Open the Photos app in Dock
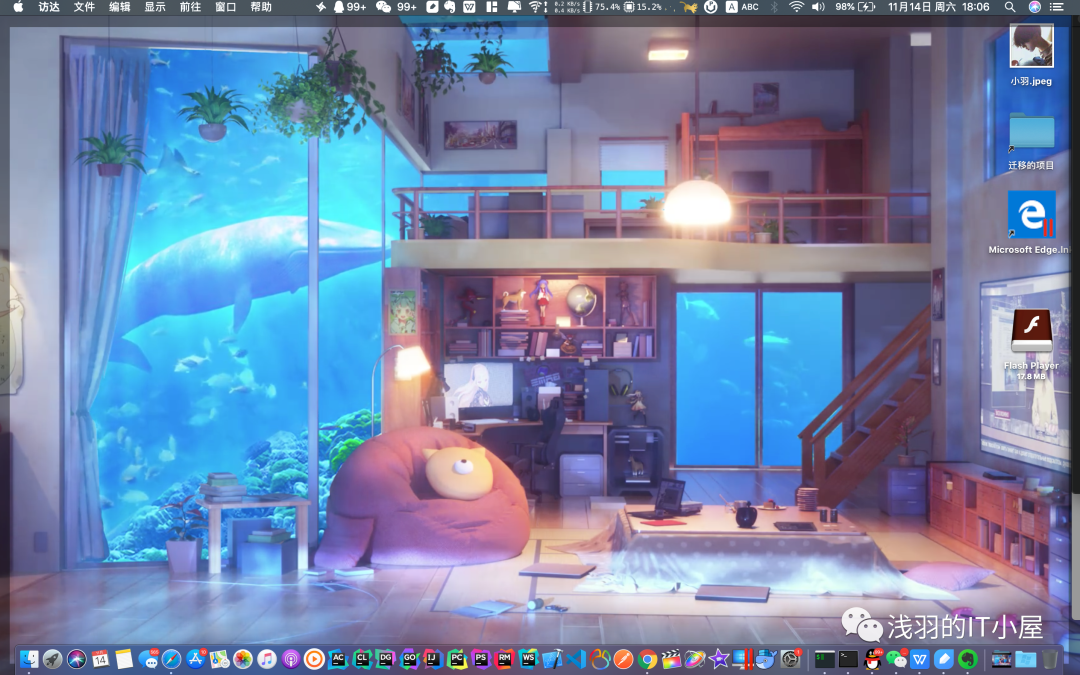Image resolution: width=1080 pixels, height=675 pixels. 243,659
